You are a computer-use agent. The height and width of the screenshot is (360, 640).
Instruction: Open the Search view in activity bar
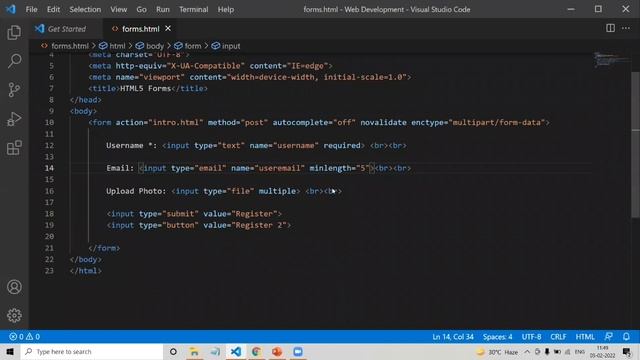click(14, 61)
